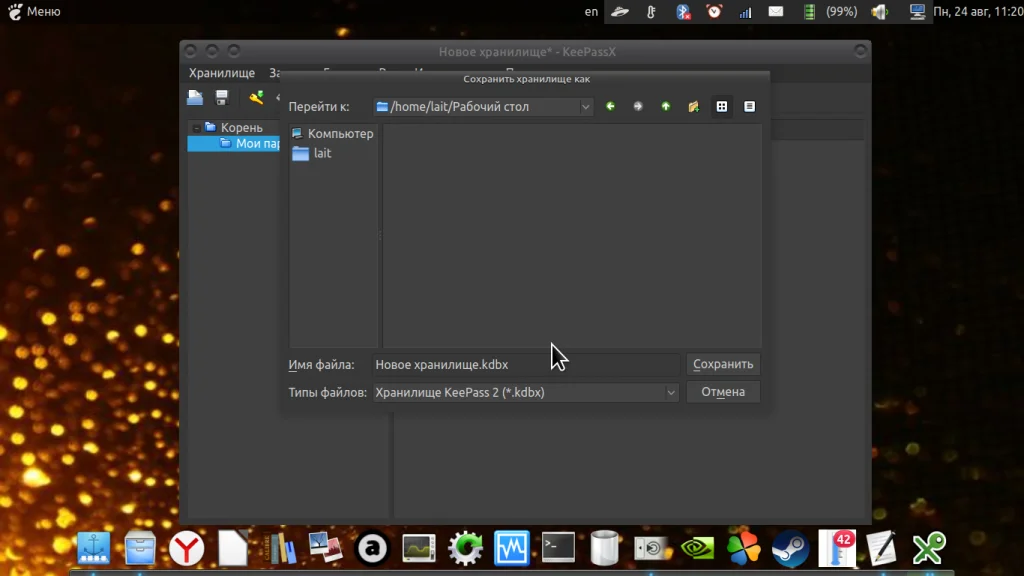
Task: Select the lait folder in sidebar
Action: 312,153
